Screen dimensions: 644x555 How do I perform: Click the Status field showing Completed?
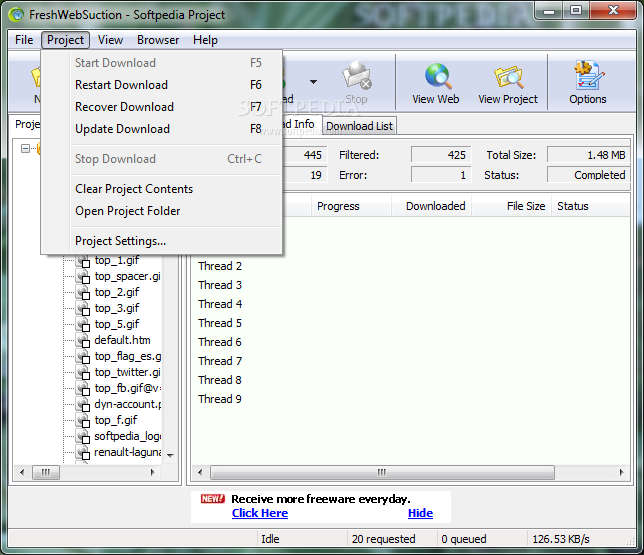588,175
